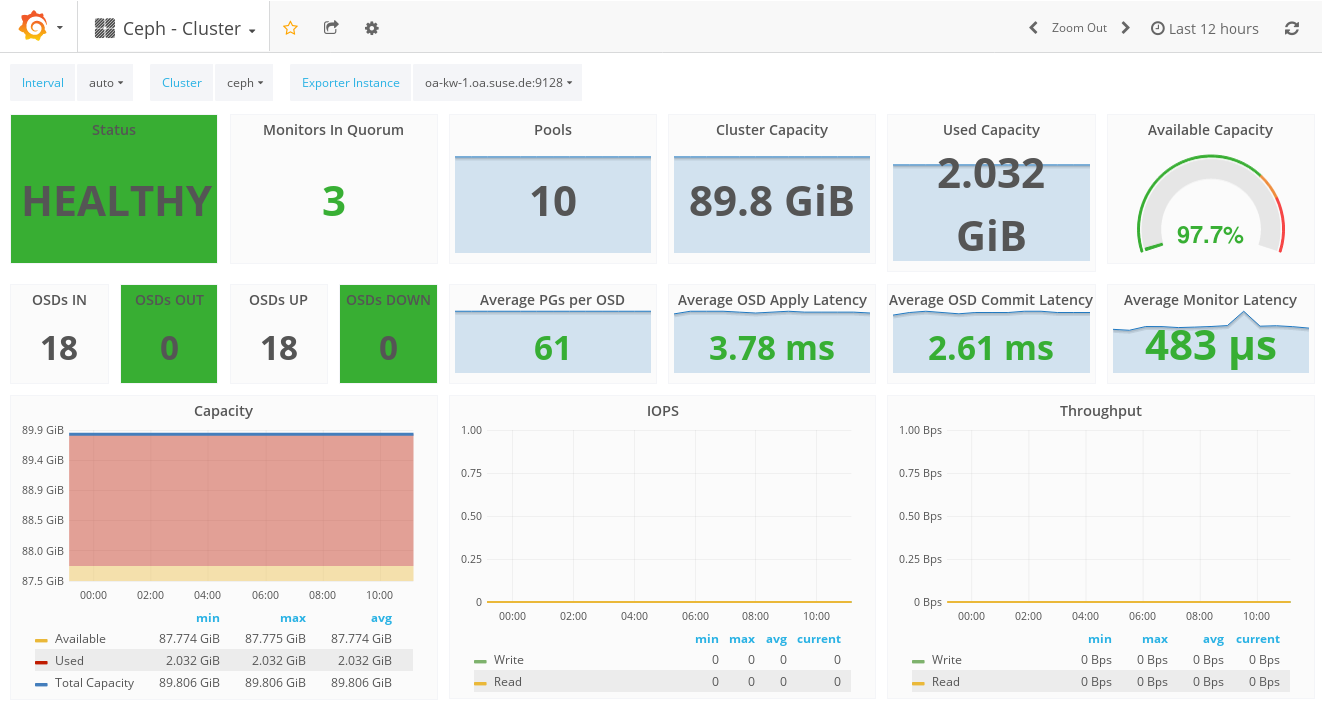
Task: Refresh the dashboard with refresh icon
Action: (1292, 28)
